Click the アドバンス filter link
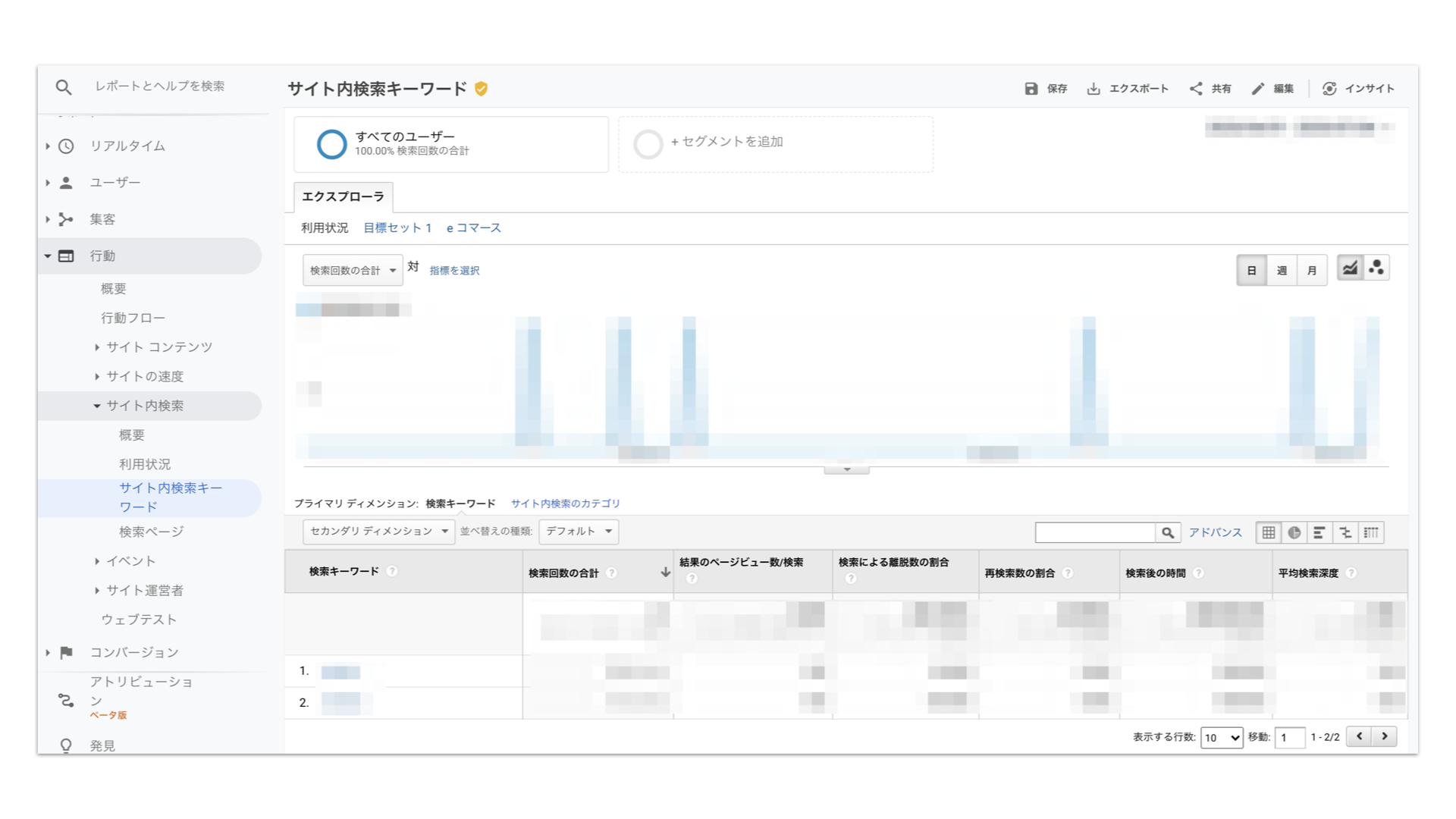Image resolution: width=1456 pixels, height=819 pixels. pos(1215,533)
